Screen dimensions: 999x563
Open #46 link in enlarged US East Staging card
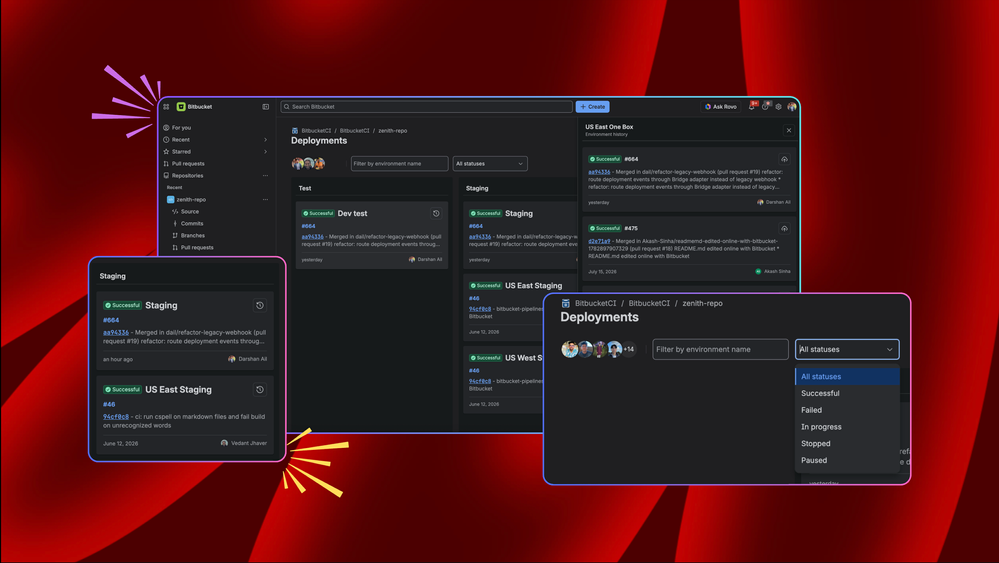pos(109,404)
